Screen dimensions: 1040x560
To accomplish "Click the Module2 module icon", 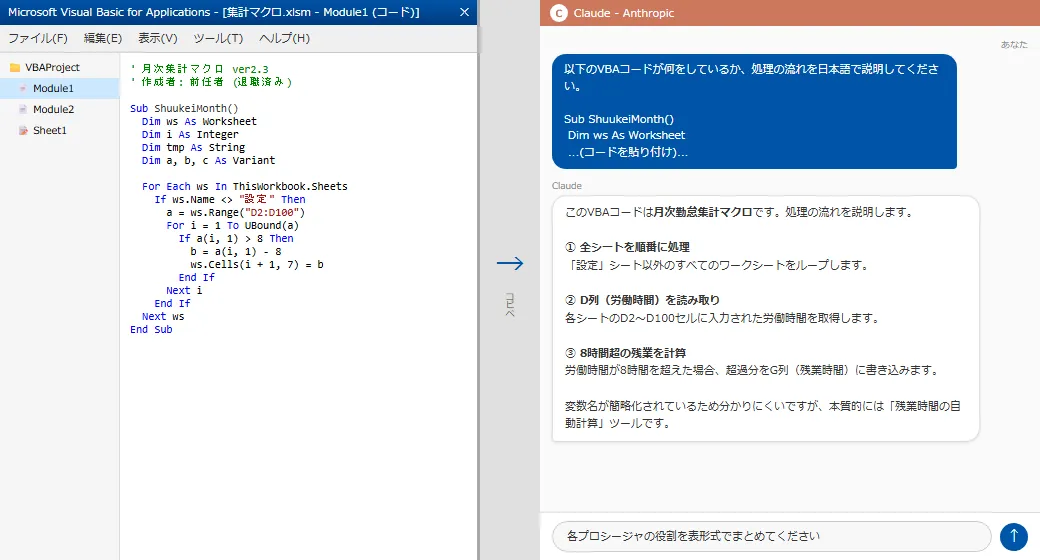I will pyautogui.click(x=23, y=109).
